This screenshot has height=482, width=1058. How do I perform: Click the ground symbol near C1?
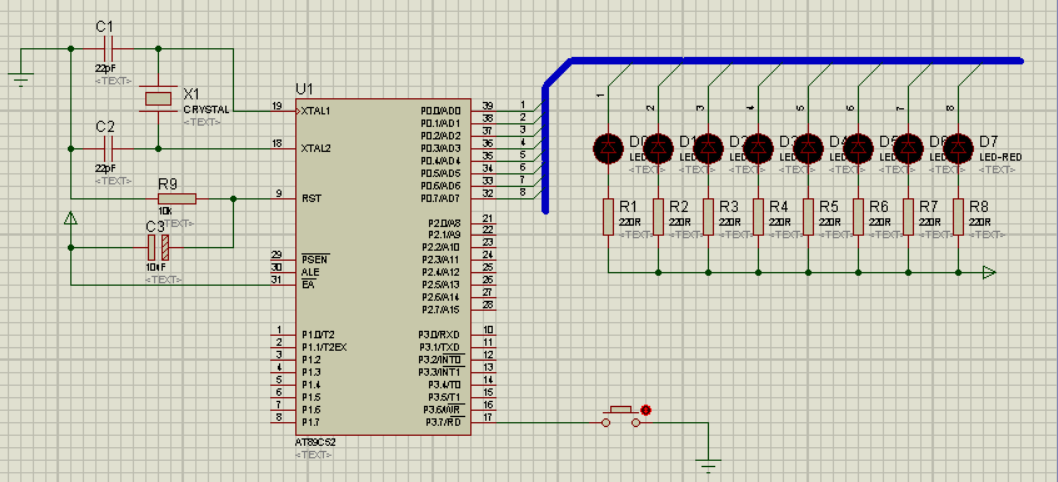tap(21, 81)
